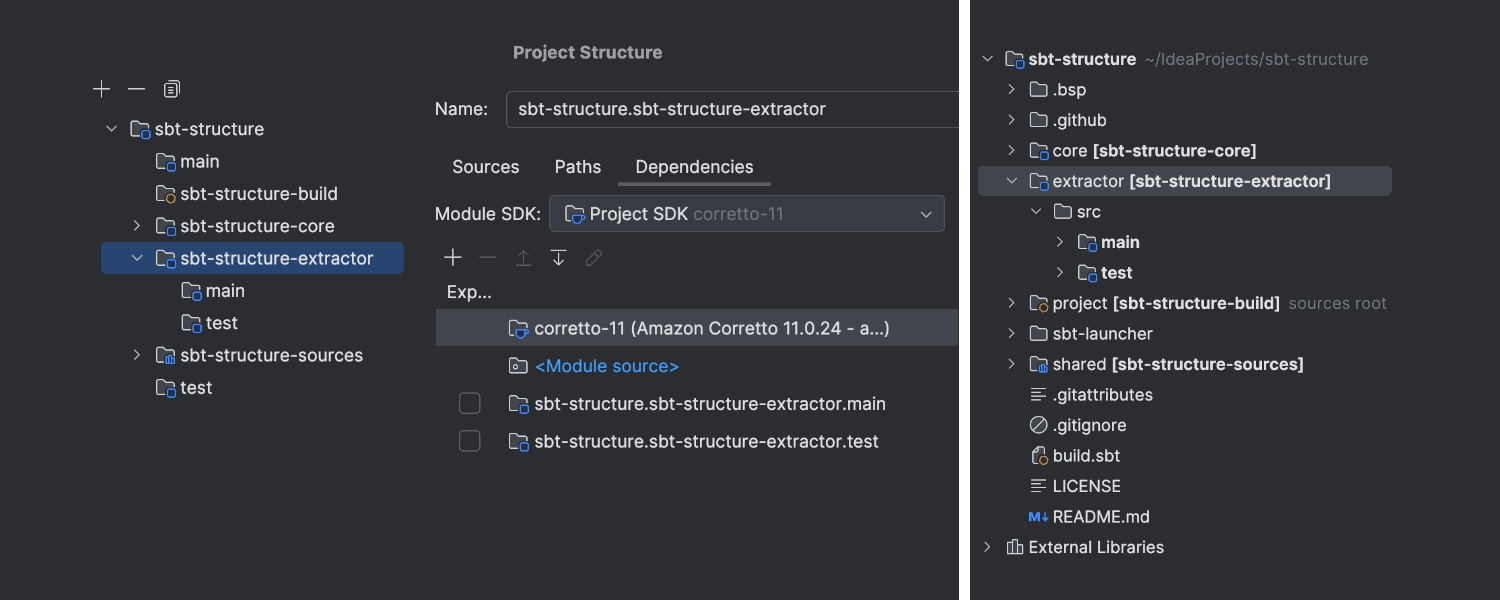Select sbt-structure-build module in tree
This screenshot has width=1500, height=600.
(258, 194)
